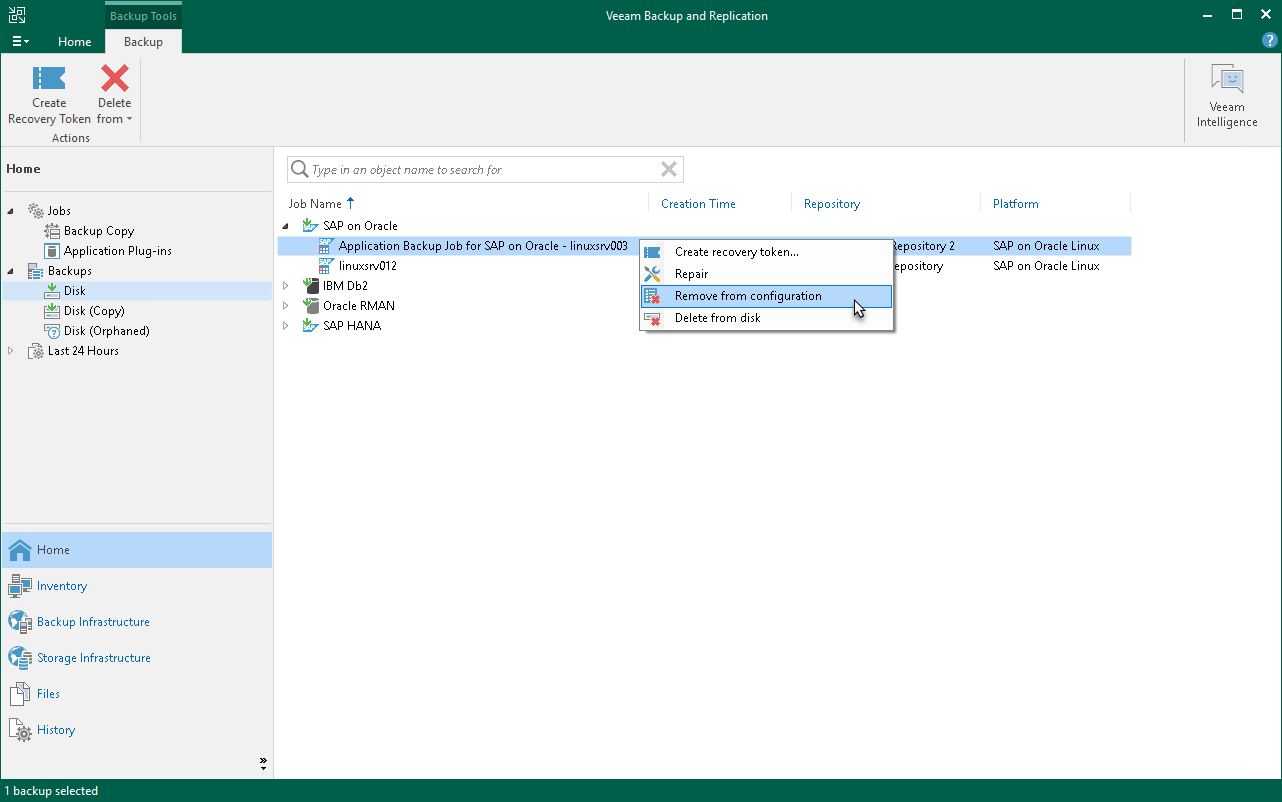Click the Veeam app icon in title bar
Screen dimensions: 1282x802
(x=17, y=15)
